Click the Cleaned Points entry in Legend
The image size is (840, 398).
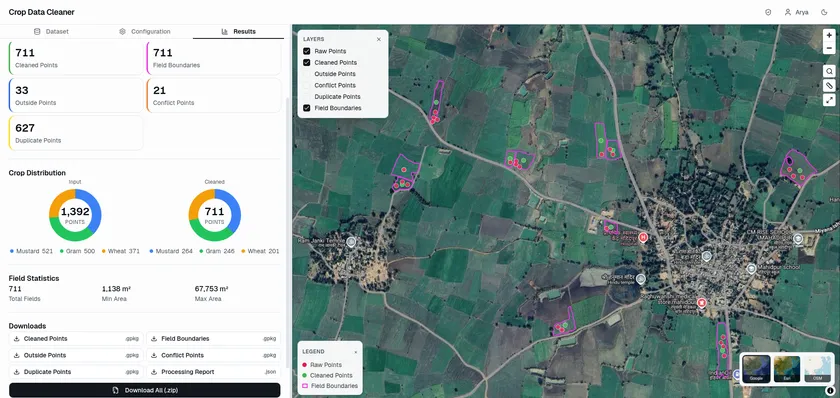[x=327, y=376]
